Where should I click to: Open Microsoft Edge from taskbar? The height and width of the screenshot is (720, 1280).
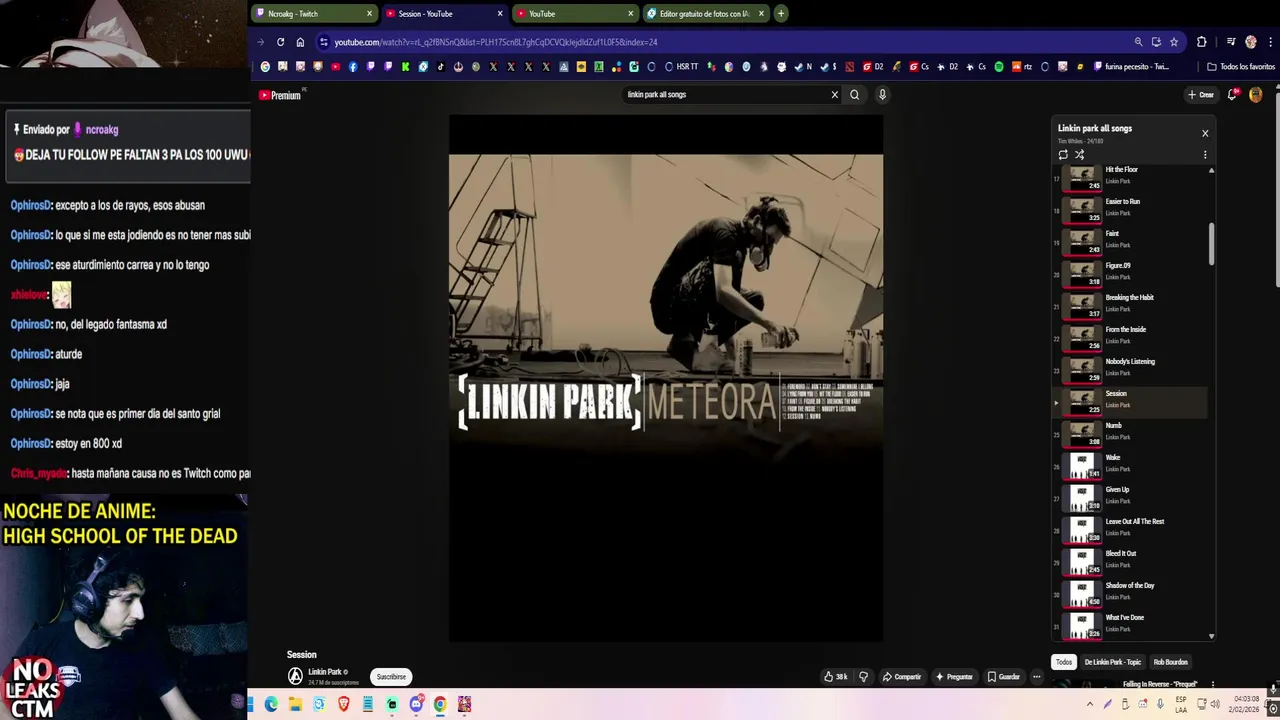[271, 705]
